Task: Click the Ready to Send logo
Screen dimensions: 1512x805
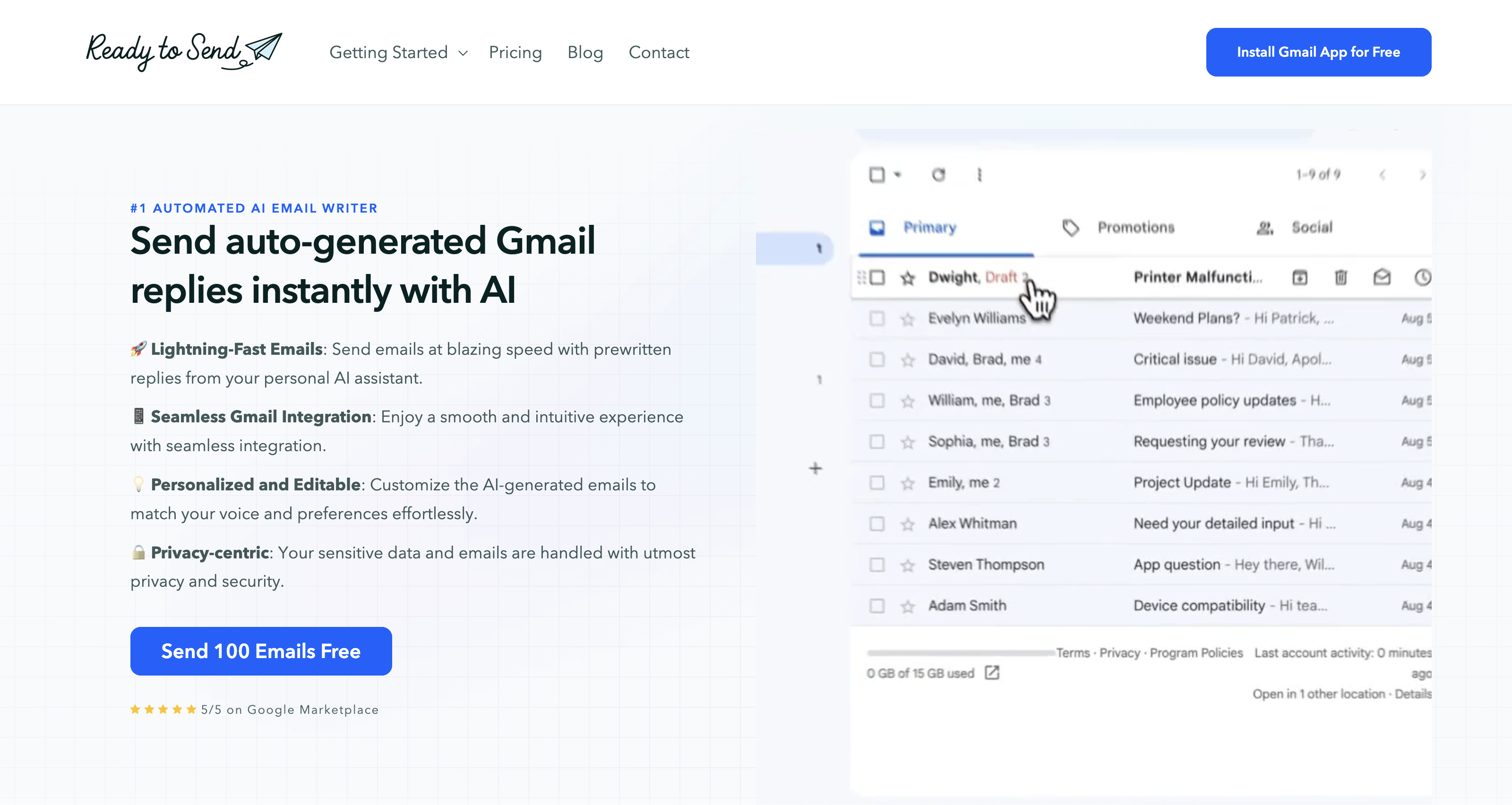Action: pyautogui.click(x=184, y=51)
